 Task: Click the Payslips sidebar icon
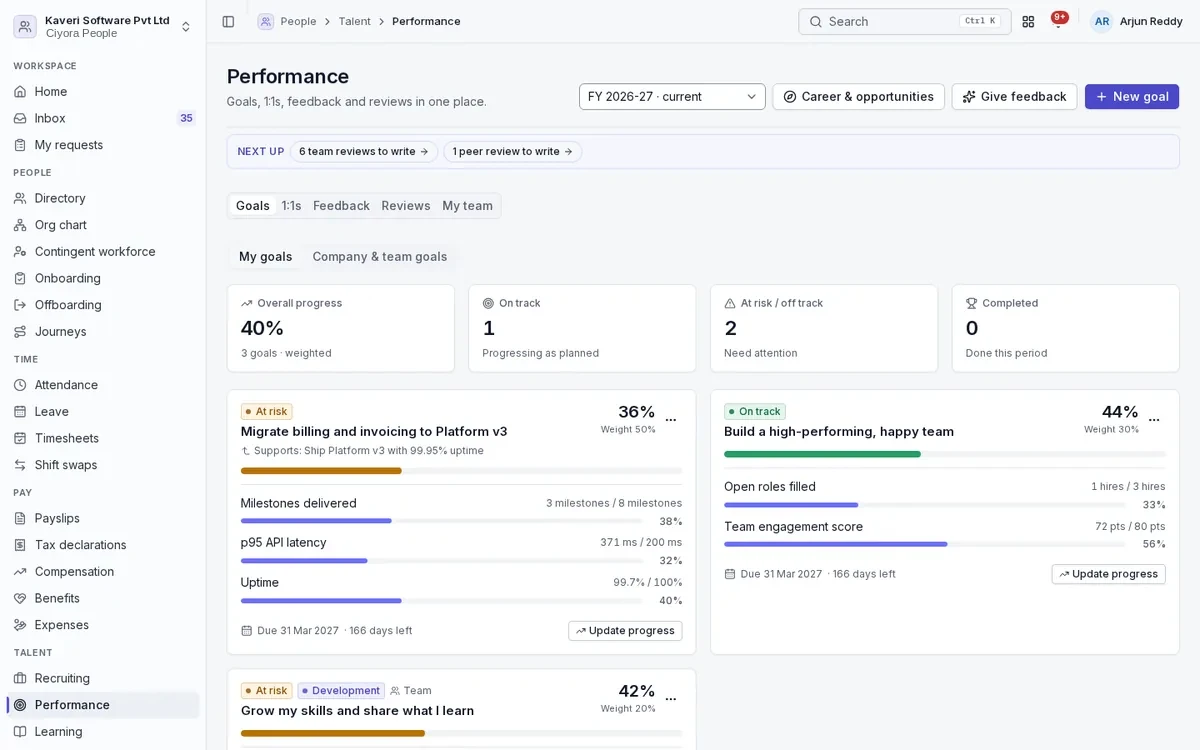[x=20, y=518]
